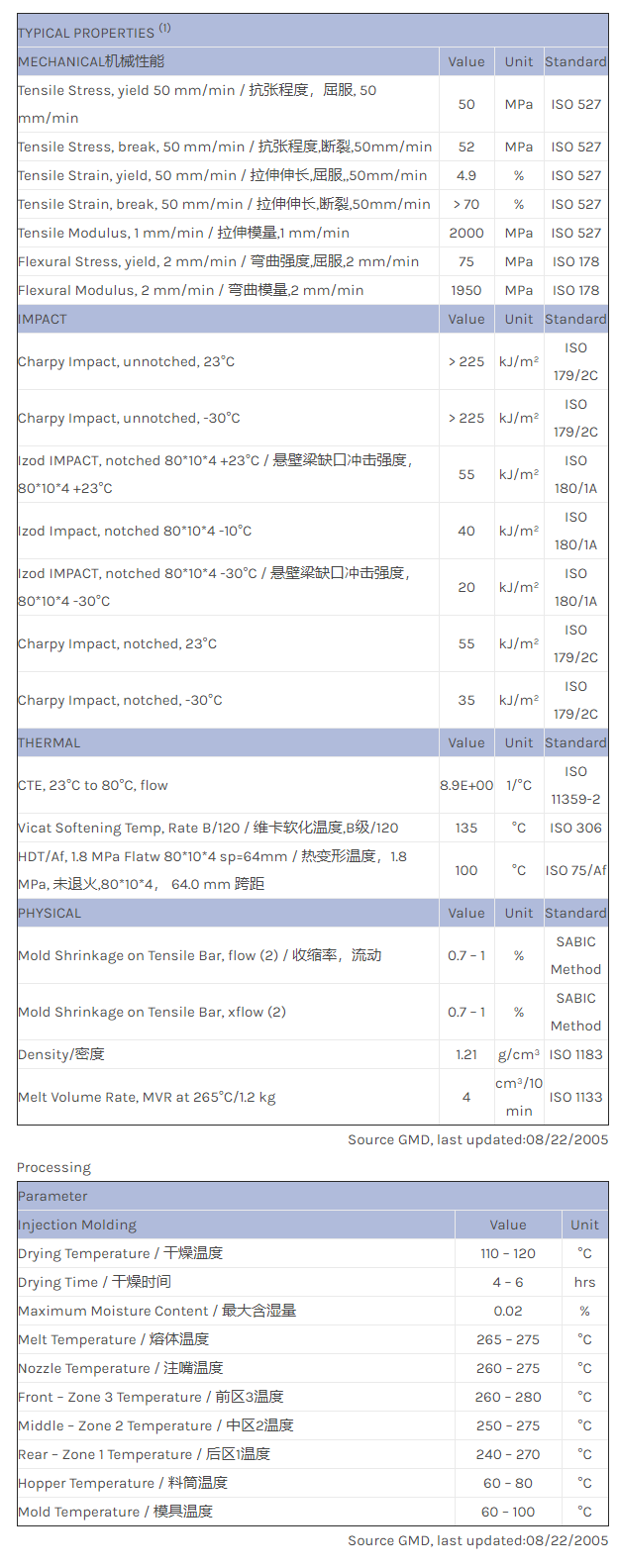Click the THERMAL section header

coord(50,742)
